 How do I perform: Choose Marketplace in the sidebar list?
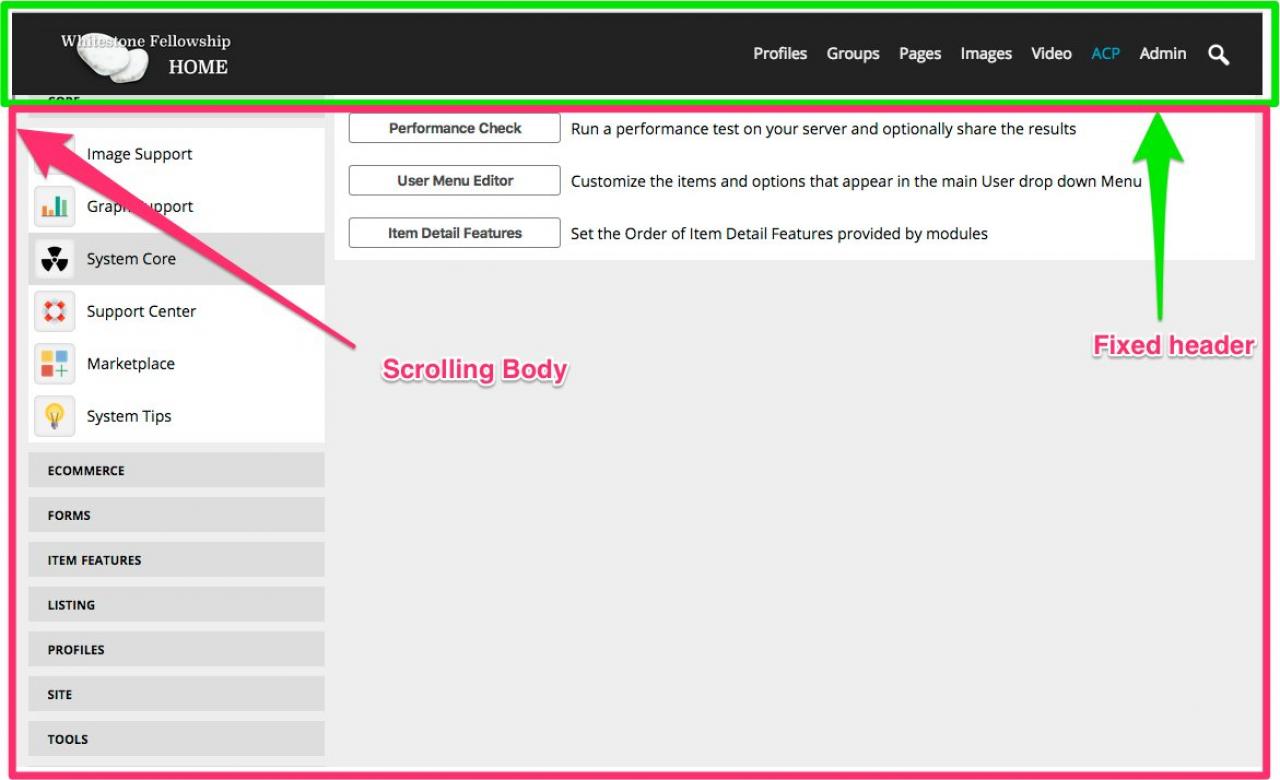(x=131, y=364)
